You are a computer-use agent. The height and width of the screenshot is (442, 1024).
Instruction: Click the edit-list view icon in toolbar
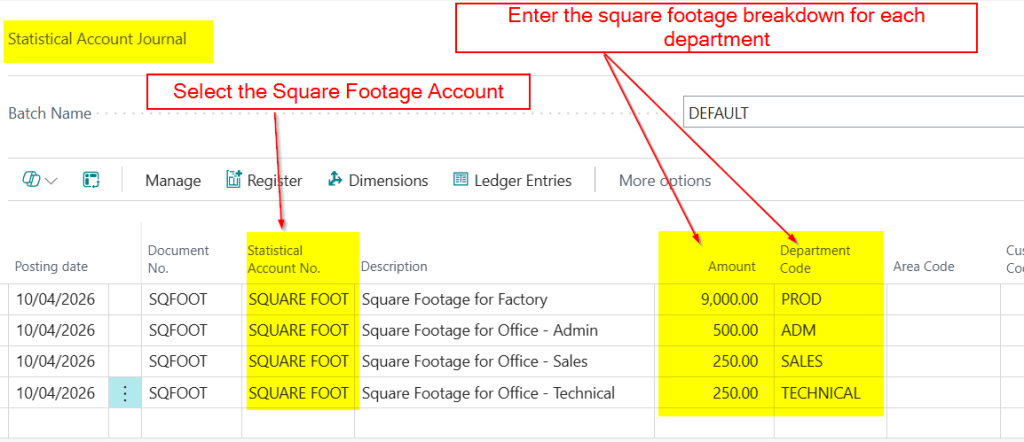91,180
